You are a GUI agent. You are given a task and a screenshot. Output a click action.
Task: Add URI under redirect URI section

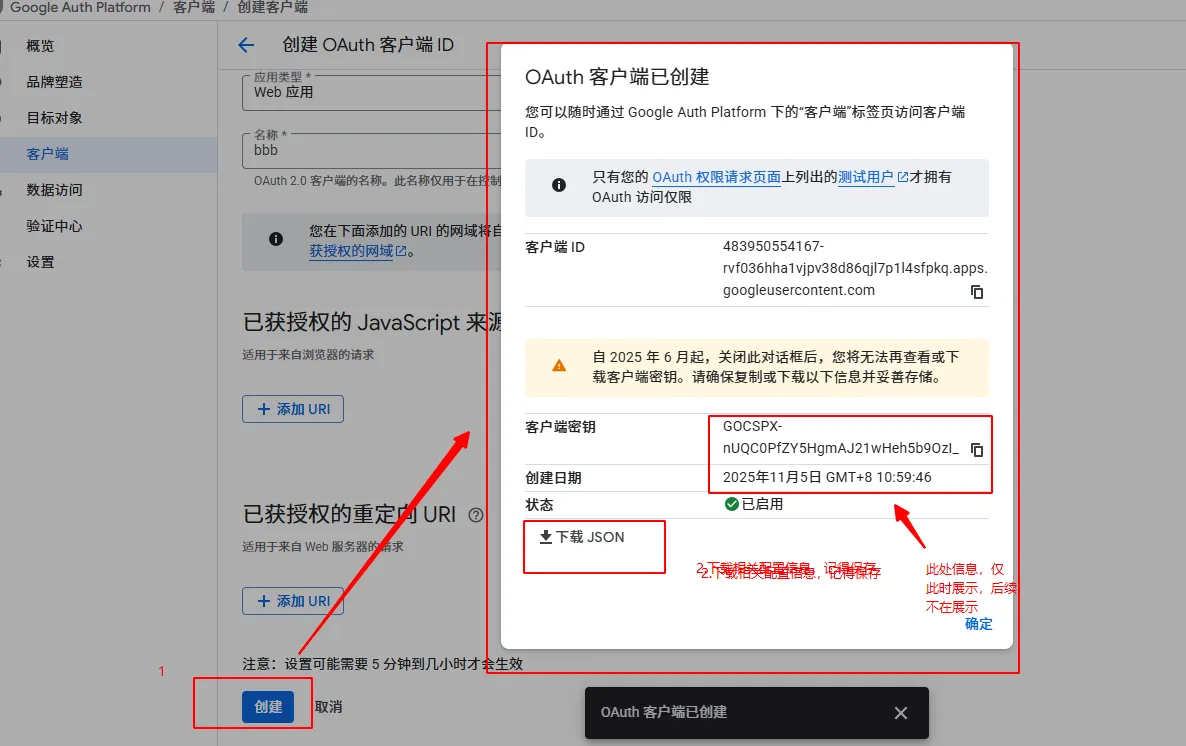point(293,601)
